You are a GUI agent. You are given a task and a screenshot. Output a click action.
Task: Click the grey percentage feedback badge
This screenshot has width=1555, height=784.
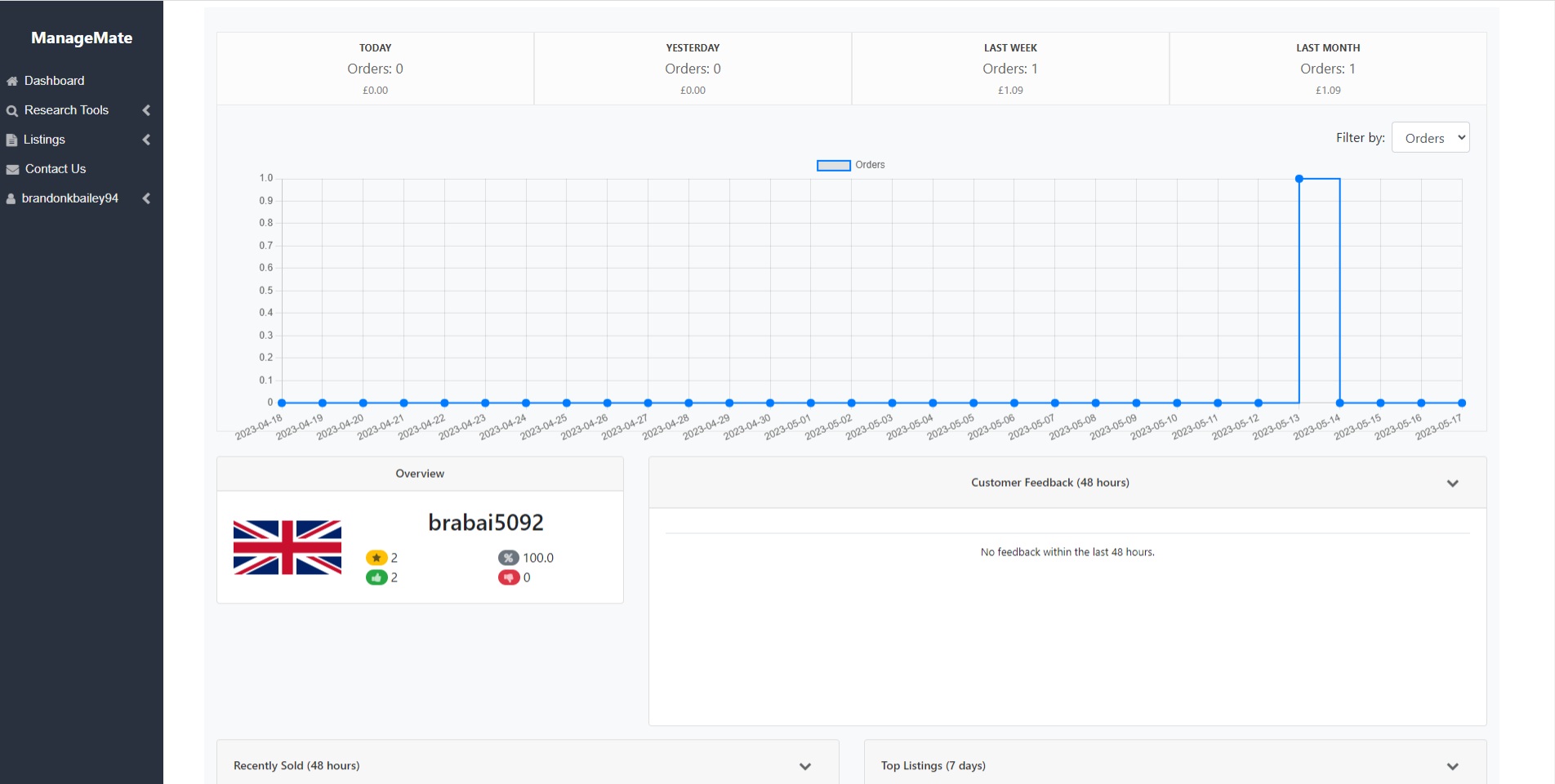(508, 558)
